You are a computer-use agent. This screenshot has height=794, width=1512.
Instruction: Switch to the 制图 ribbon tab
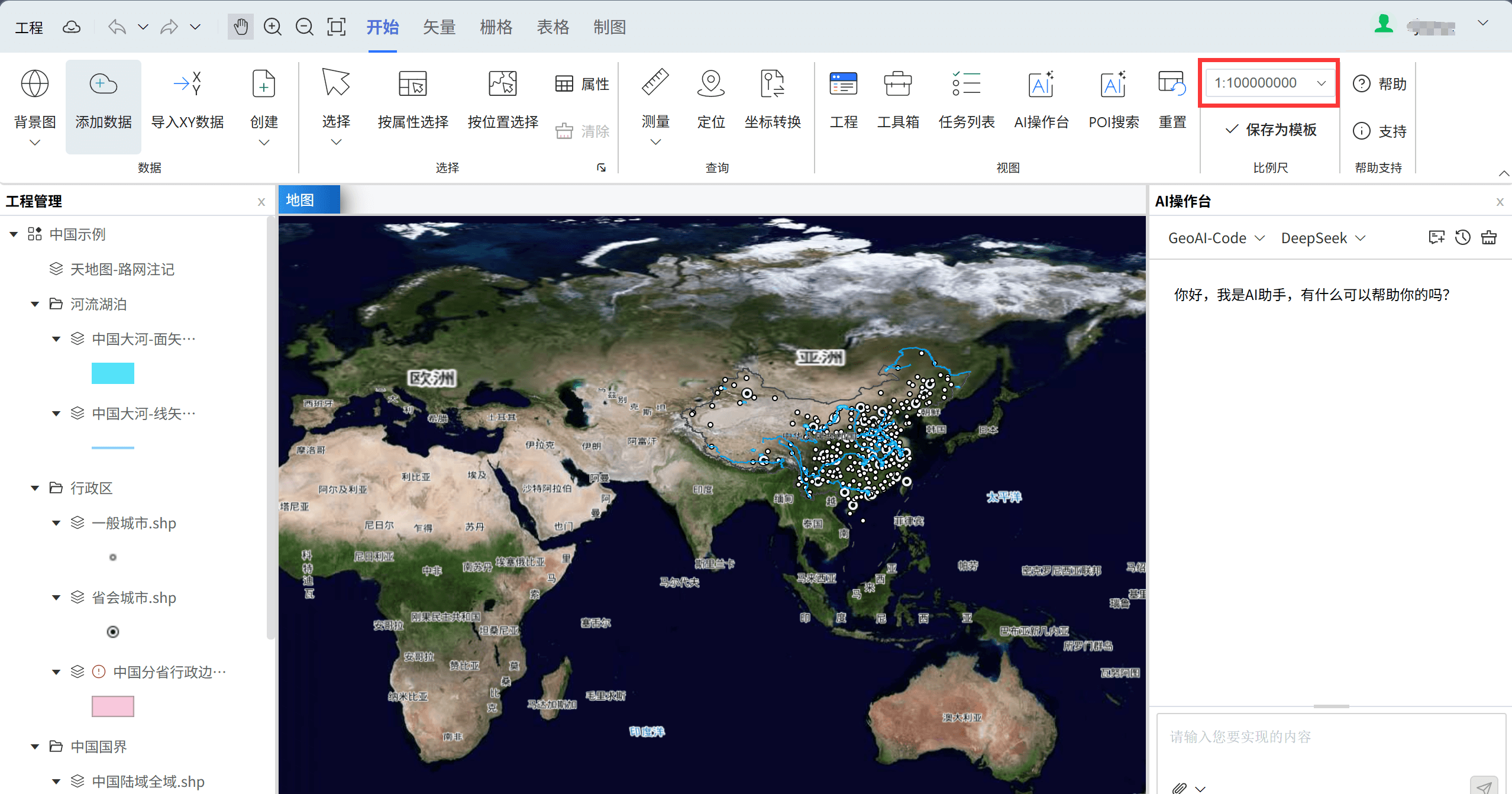click(609, 27)
